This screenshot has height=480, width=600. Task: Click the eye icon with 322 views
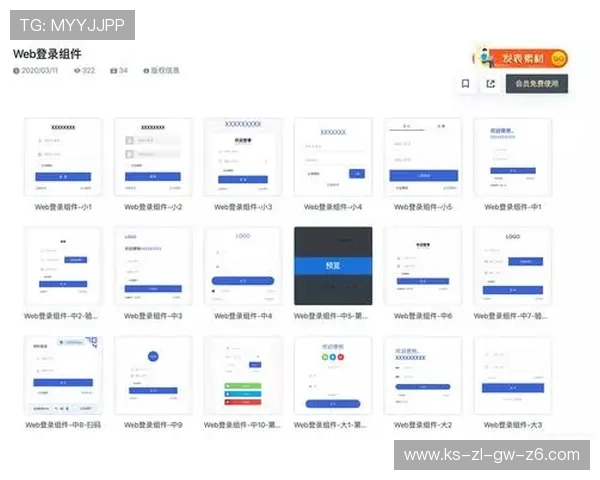(x=77, y=70)
